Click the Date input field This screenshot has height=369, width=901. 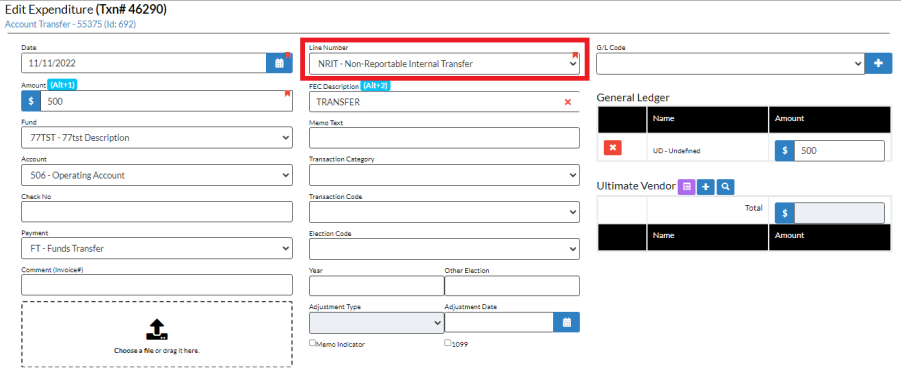pos(144,63)
